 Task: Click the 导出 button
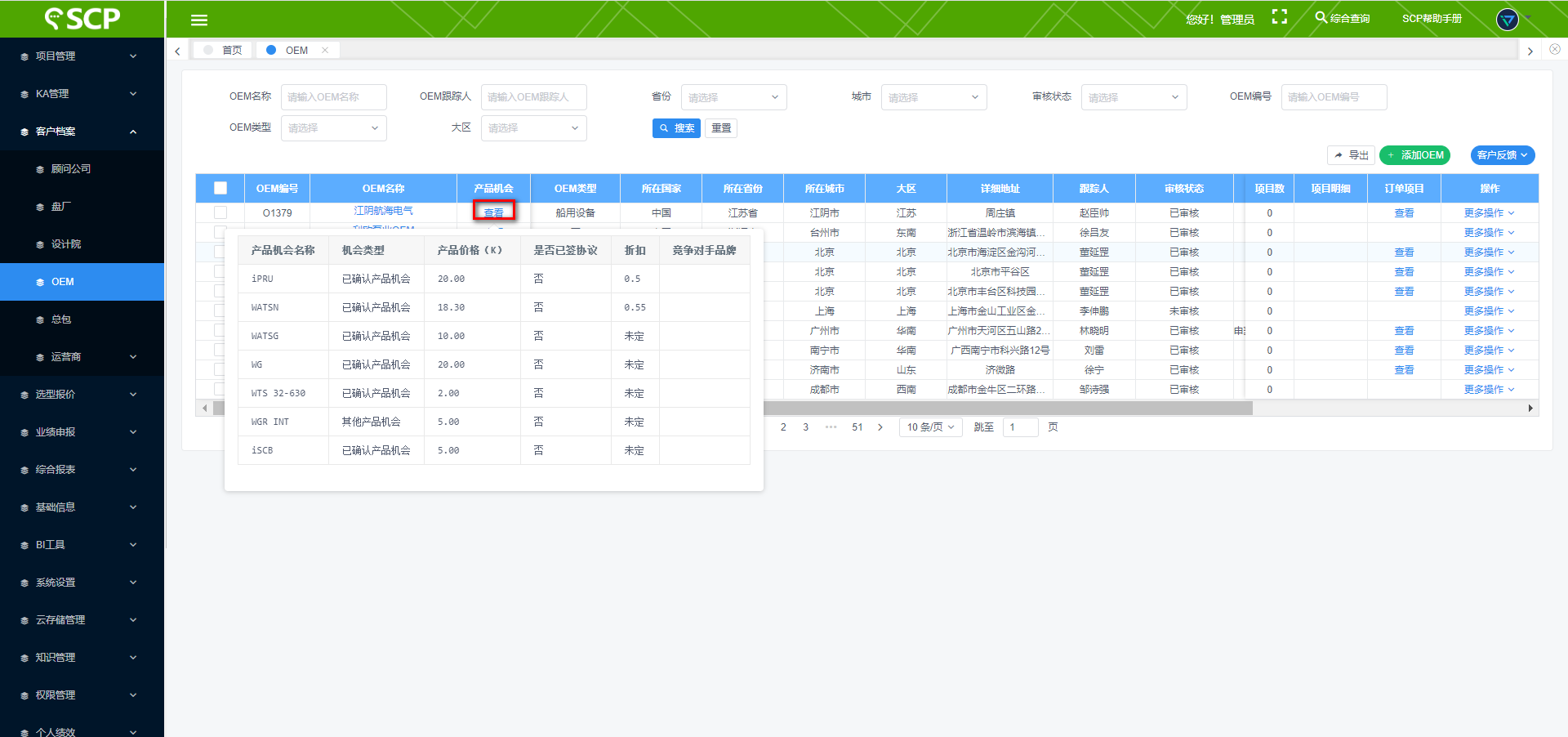tap(1351, 155)
